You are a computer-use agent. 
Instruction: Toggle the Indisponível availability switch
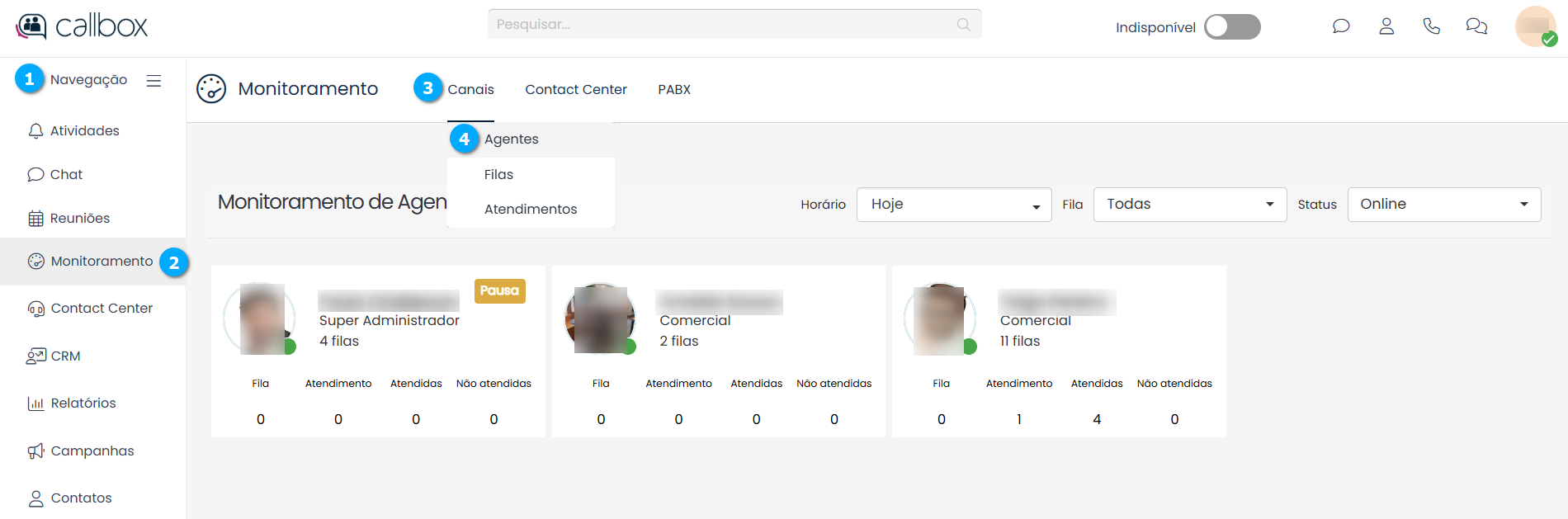pyautogui.click(x=1232, y=27)
